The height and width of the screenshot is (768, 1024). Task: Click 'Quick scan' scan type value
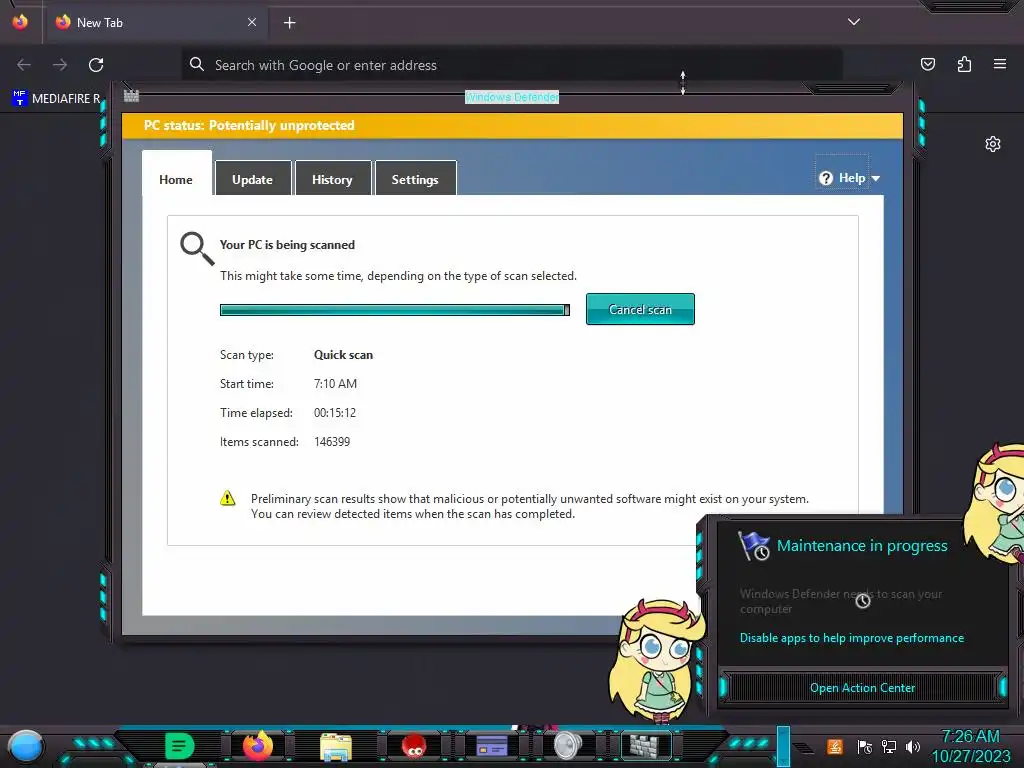(x=344, y=355)
